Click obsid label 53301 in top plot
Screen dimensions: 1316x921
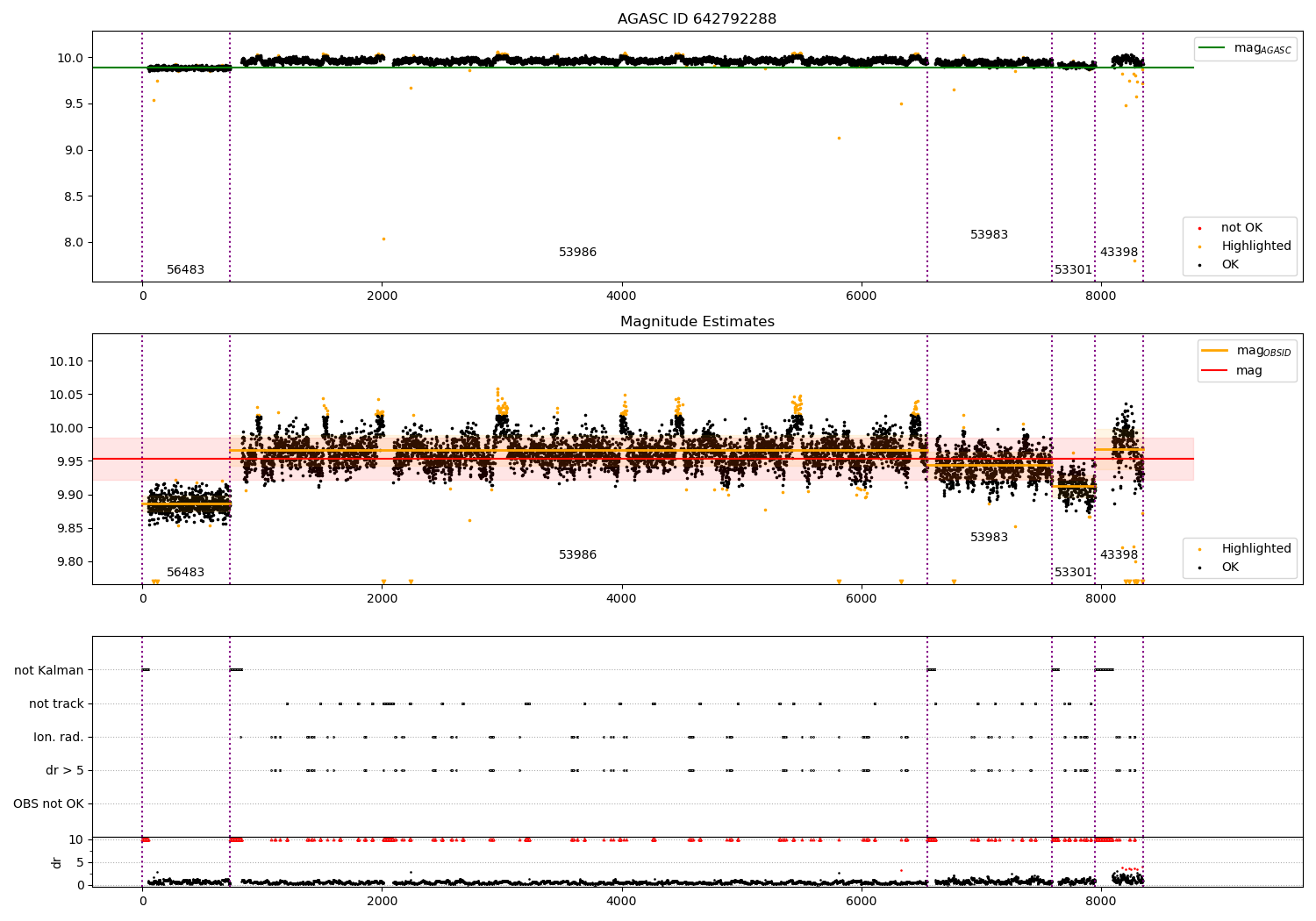(x=1073, y=270)
